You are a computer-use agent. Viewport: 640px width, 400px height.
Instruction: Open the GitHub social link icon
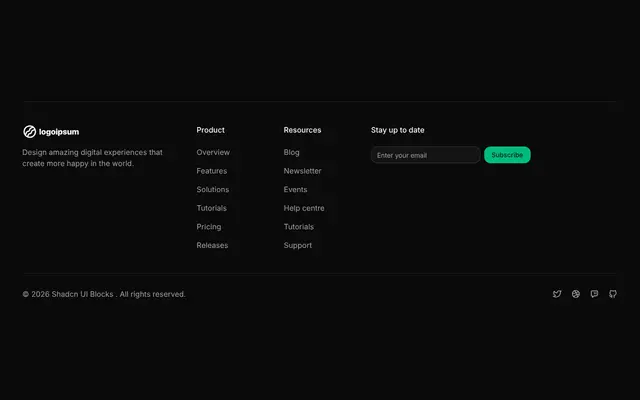613,294
